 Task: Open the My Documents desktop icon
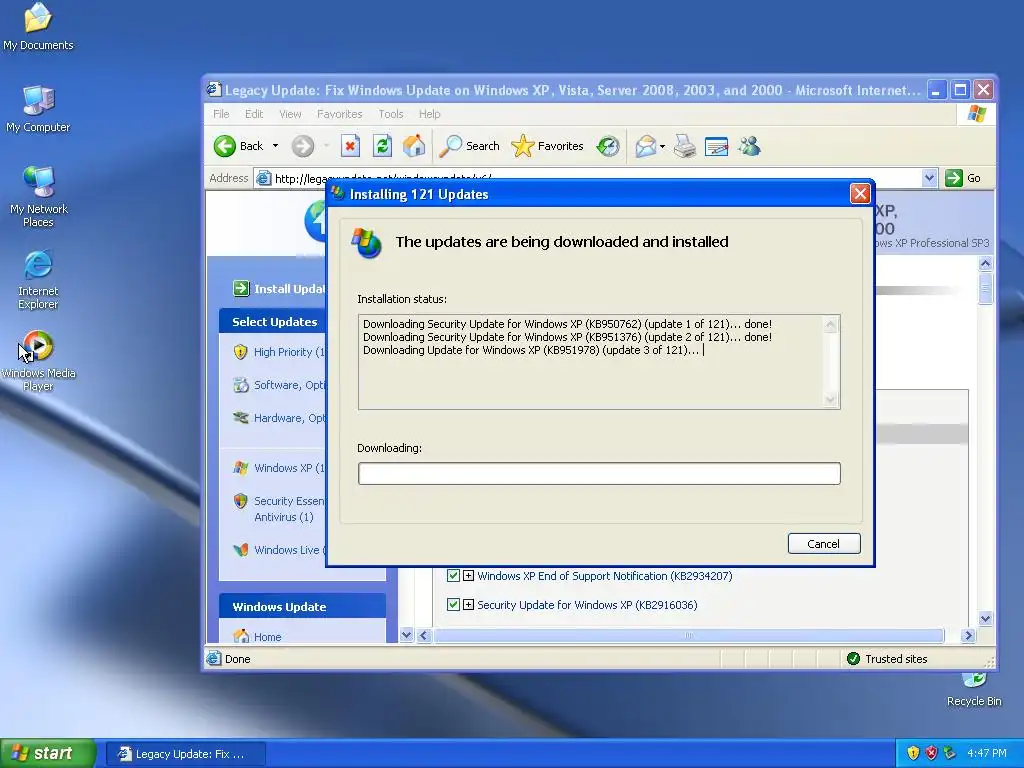click(x=38, y=27)
